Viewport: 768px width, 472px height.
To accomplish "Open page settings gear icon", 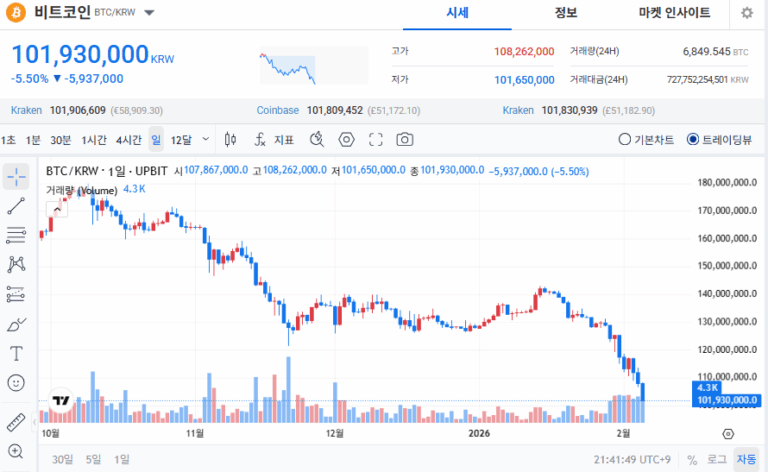I will (747, 13).
